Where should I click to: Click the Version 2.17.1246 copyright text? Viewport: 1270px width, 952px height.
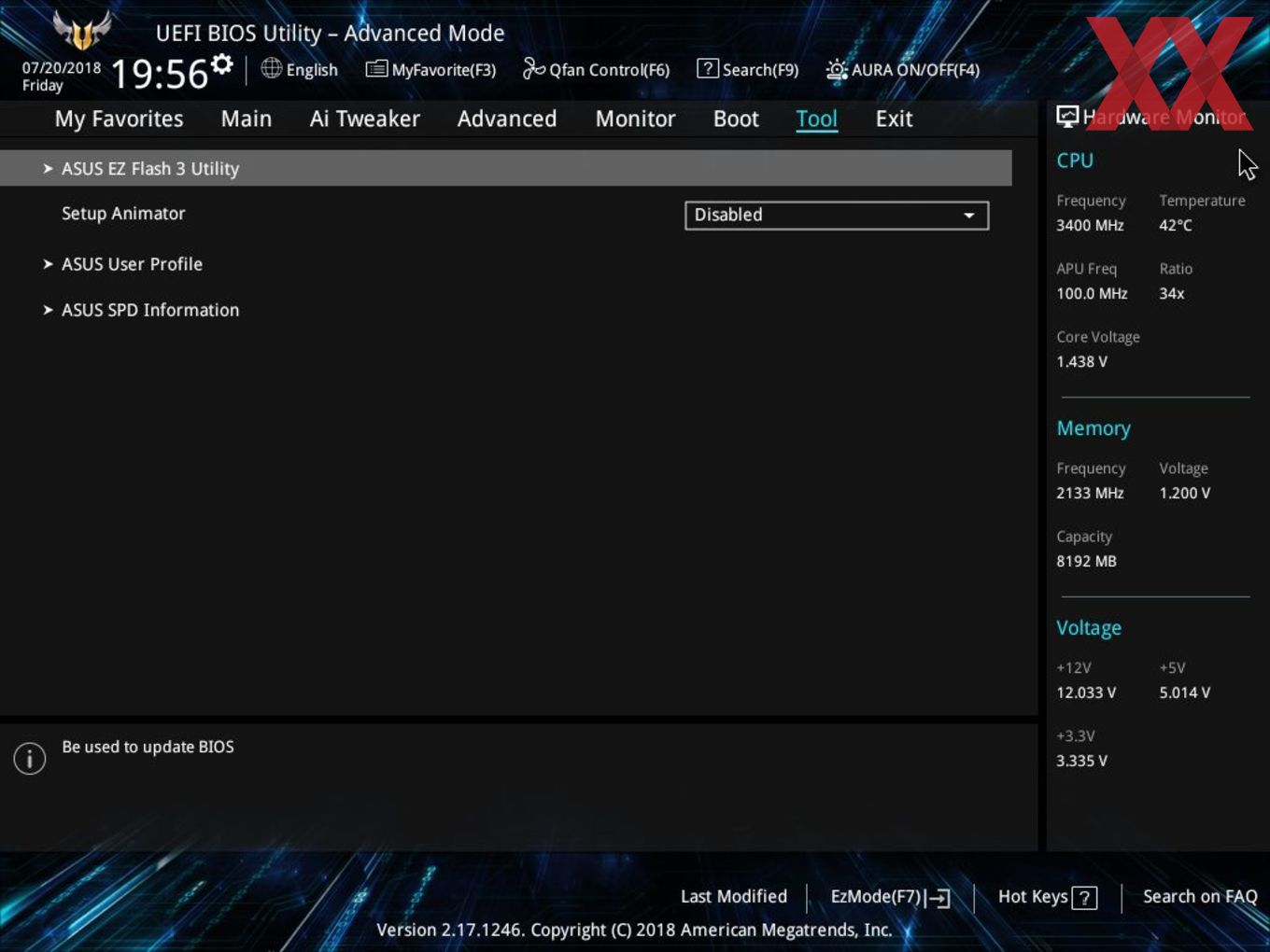pos(634,930)
